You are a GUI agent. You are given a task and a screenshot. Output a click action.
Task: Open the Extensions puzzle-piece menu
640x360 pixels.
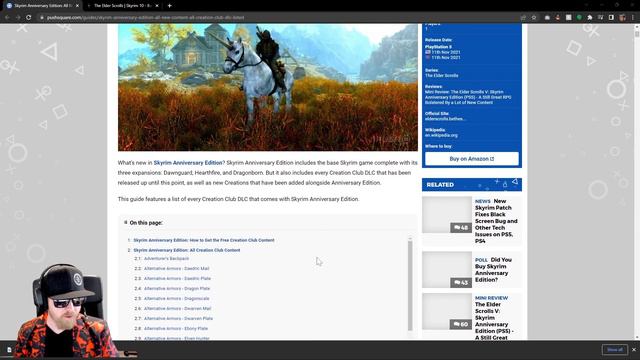point(590,18)
